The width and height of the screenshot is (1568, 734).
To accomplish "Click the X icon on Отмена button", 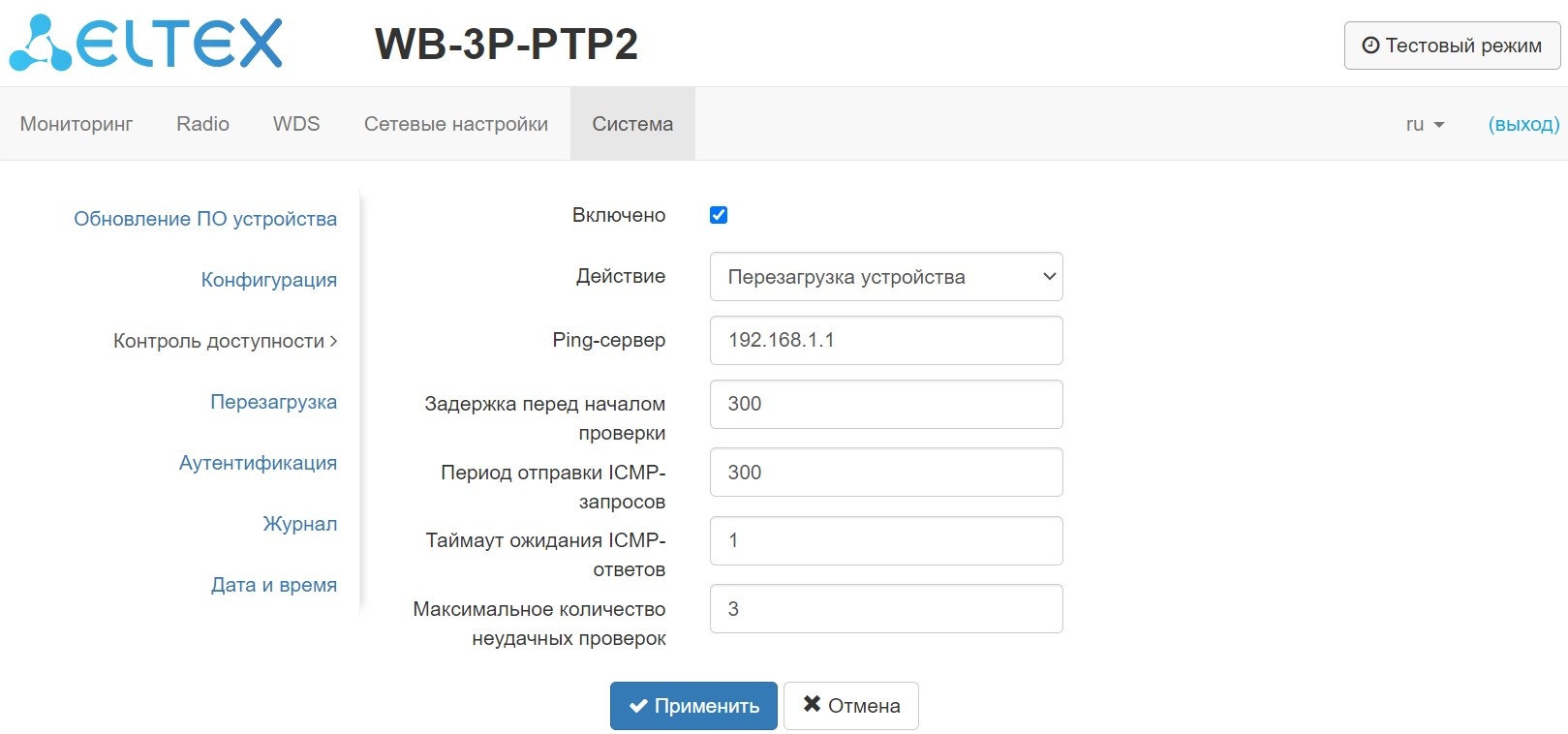I will tap(812, 704).
